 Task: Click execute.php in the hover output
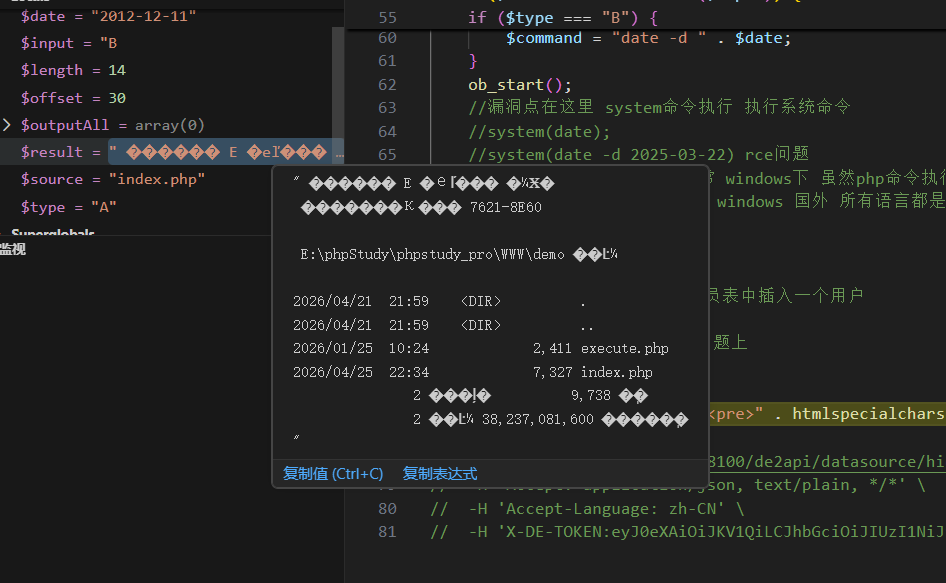click(624, 349)
